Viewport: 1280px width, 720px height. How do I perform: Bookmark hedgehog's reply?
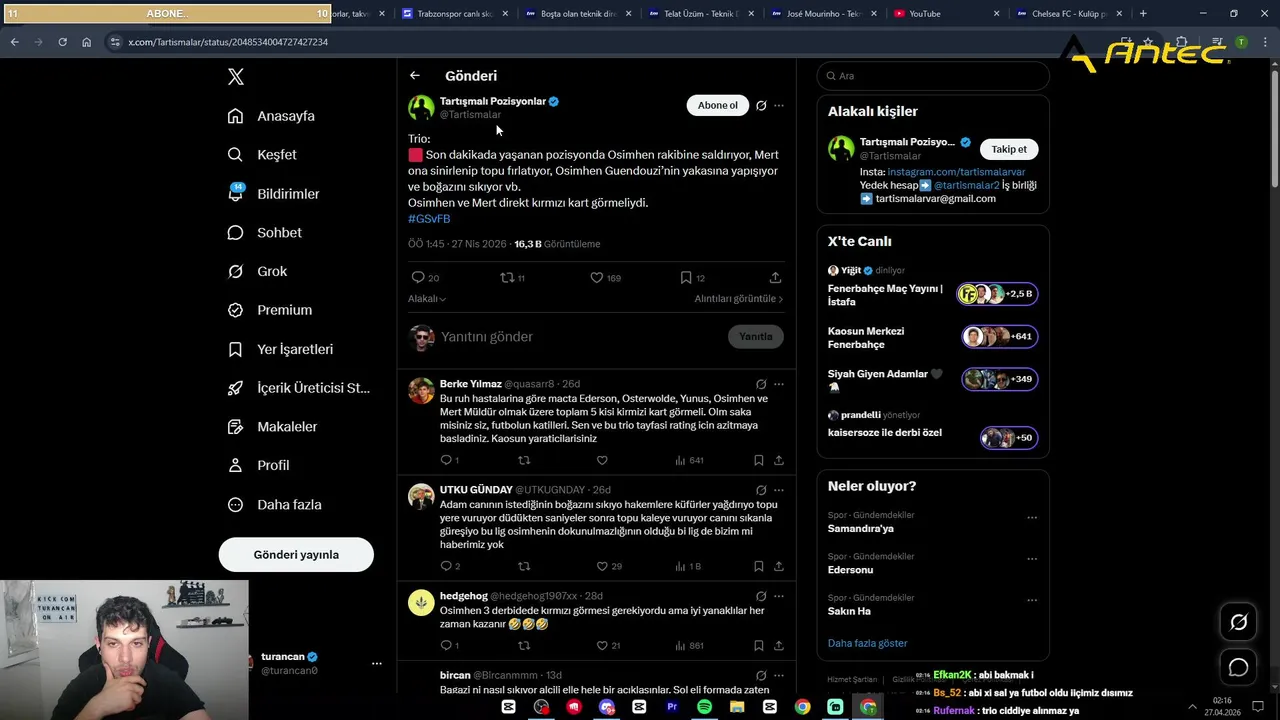pyautogui.click(x=759, y=646)
